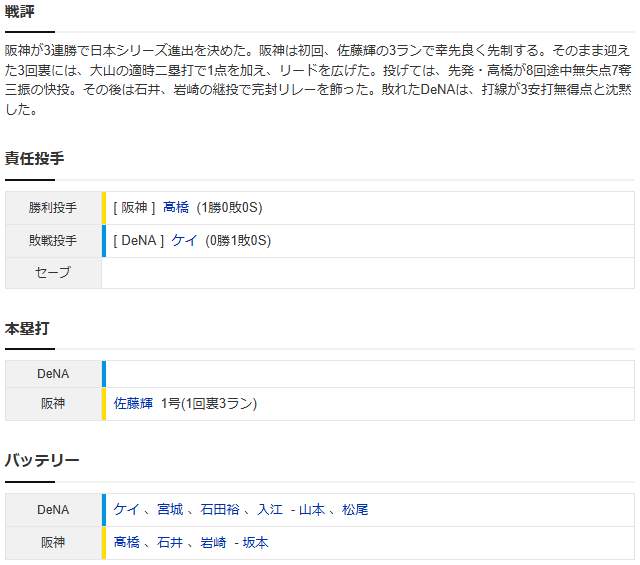This screenshot has width=640, height=565.
Task: Select the 阪神 label in the バッテリー table
Action: click(x=53, y=542)
